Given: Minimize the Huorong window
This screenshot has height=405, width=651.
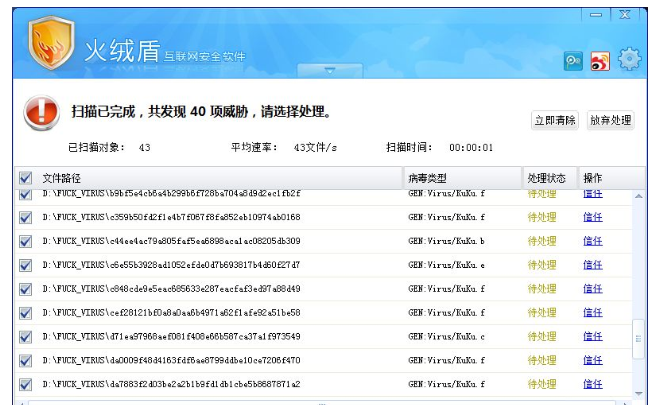Looking at the screenshot, I should [597, 13].
